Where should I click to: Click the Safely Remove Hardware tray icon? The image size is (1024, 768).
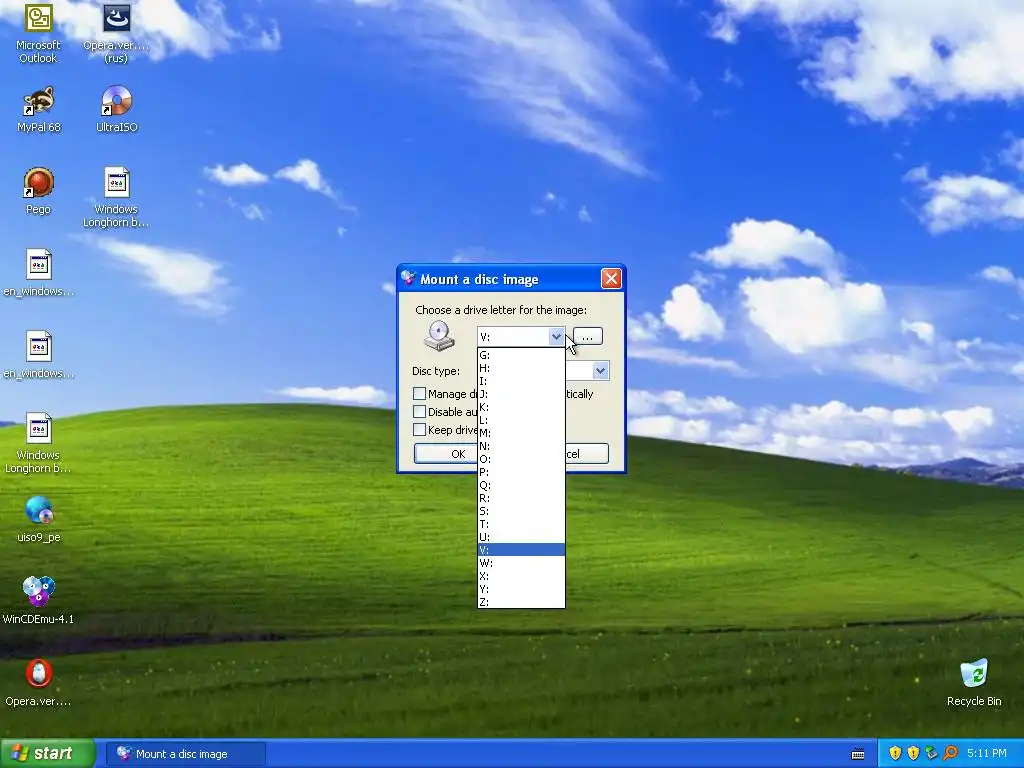(x=931, y=754)
